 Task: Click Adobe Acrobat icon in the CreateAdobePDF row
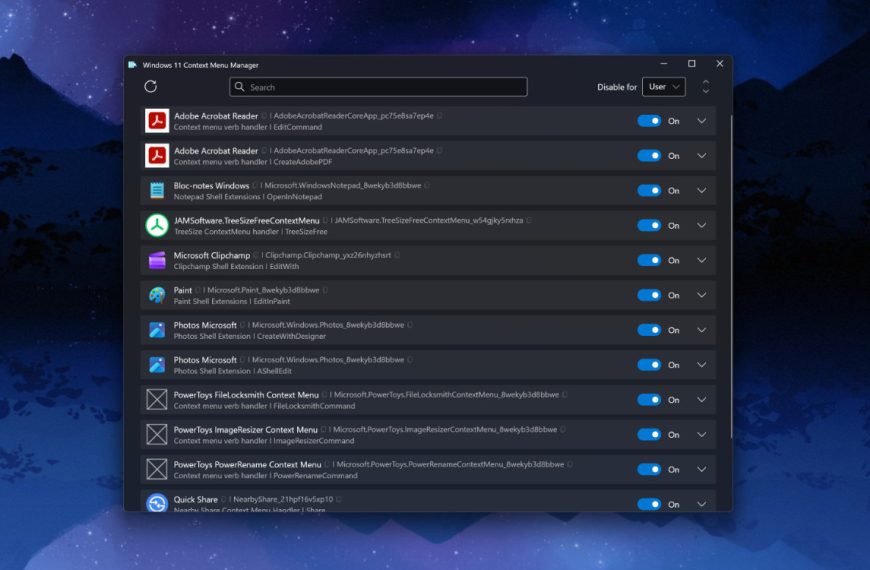[x=157, y=156]
